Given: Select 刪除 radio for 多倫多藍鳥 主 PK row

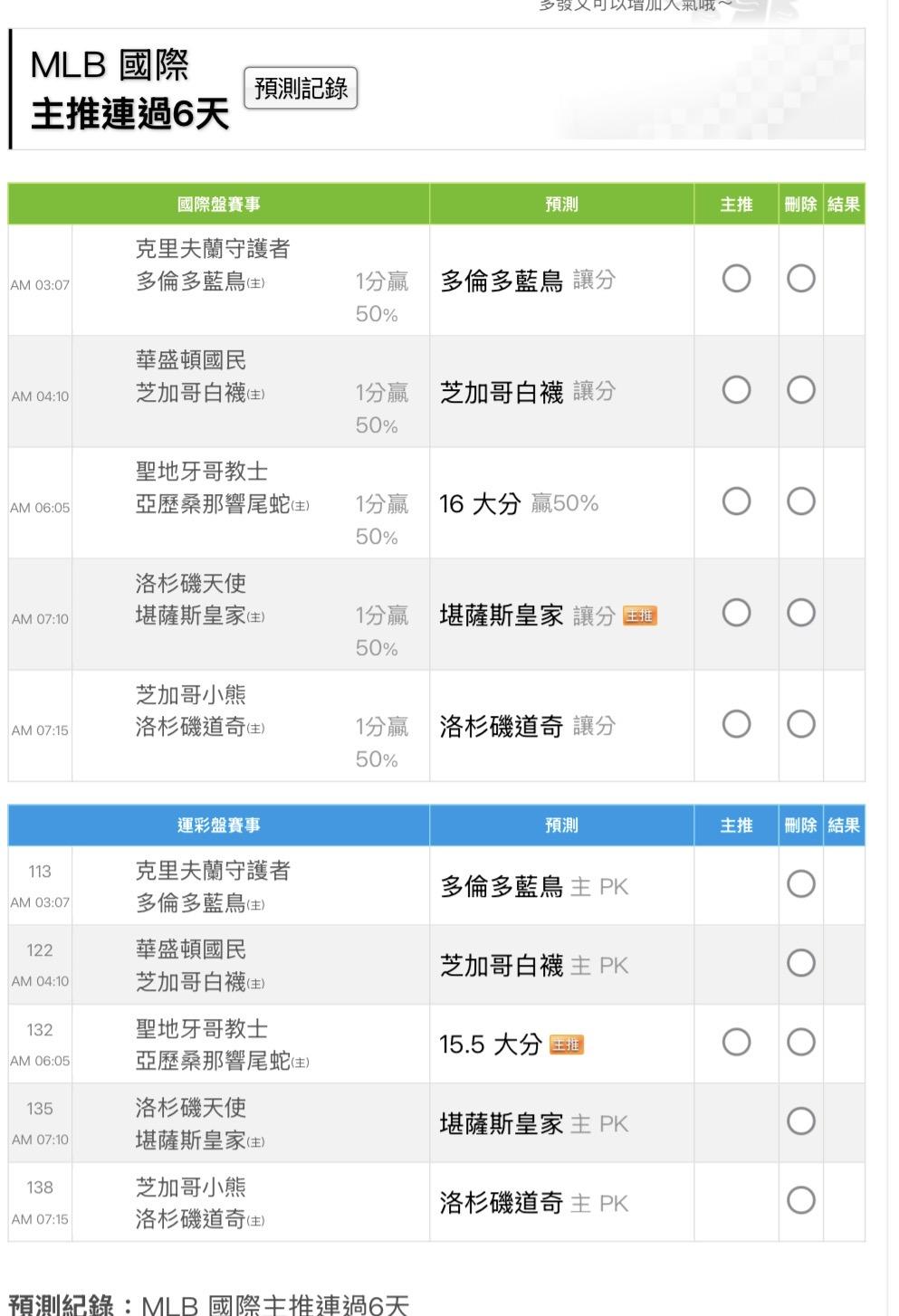Looking at the screenshot, I should [800, 884].
